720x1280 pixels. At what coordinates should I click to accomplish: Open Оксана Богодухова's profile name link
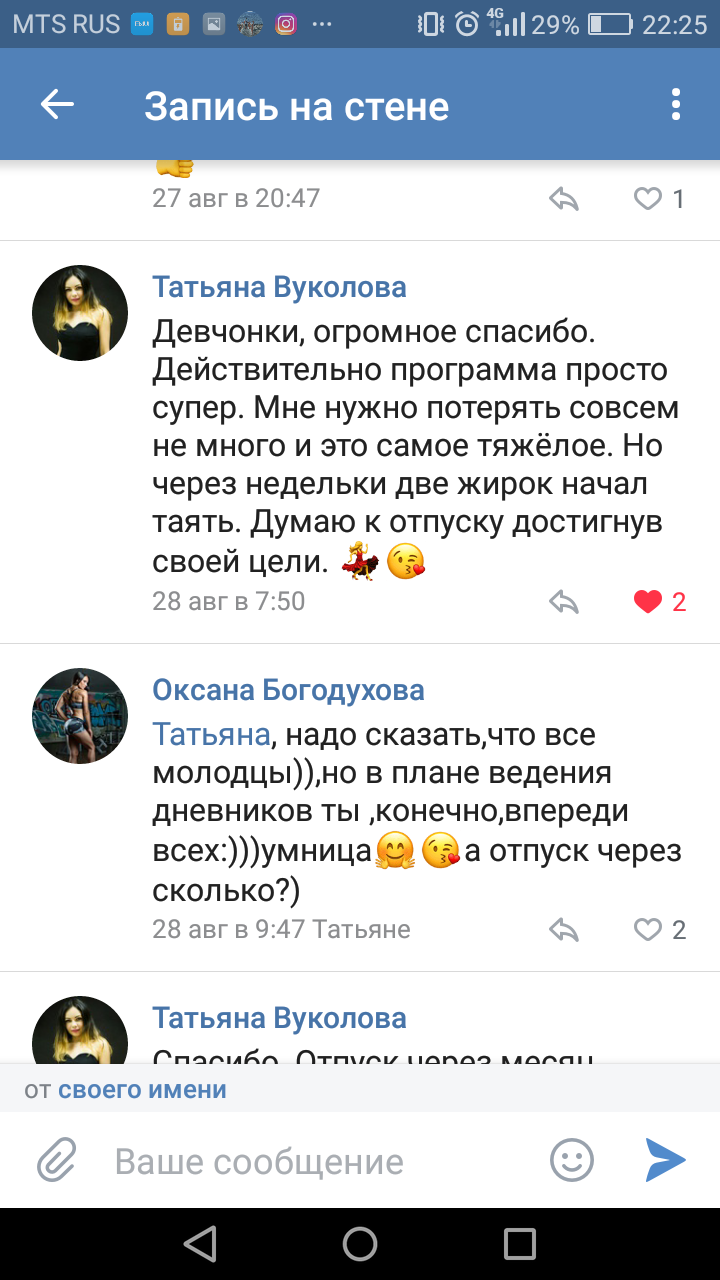(288, 690)
